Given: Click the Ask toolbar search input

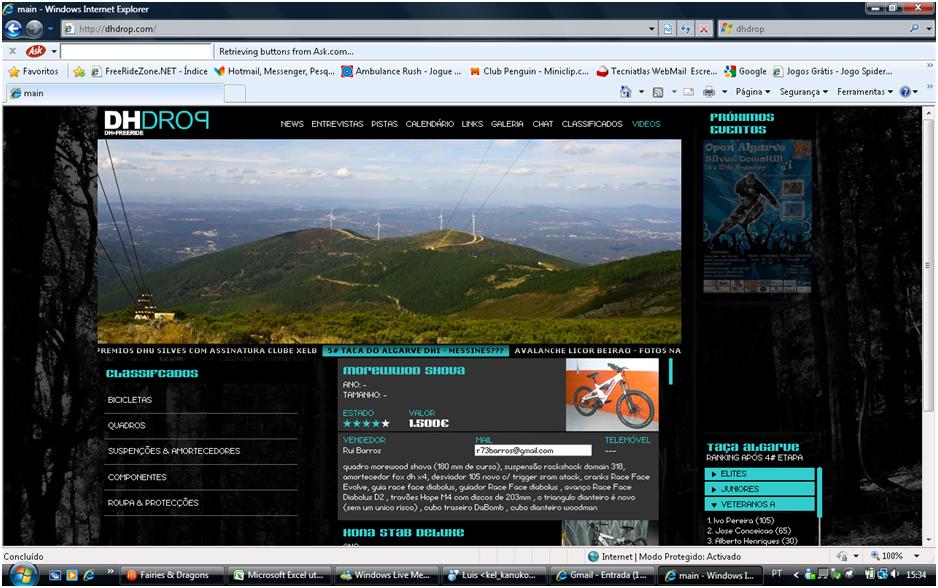Looking at the screenshot, I should pyautogui.click(x=136, y=51).
